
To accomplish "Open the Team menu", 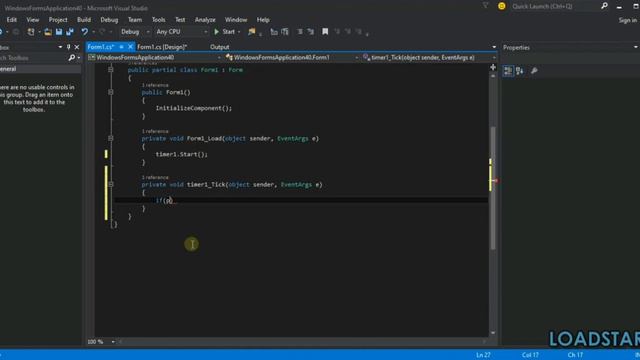I will (135, 20).
